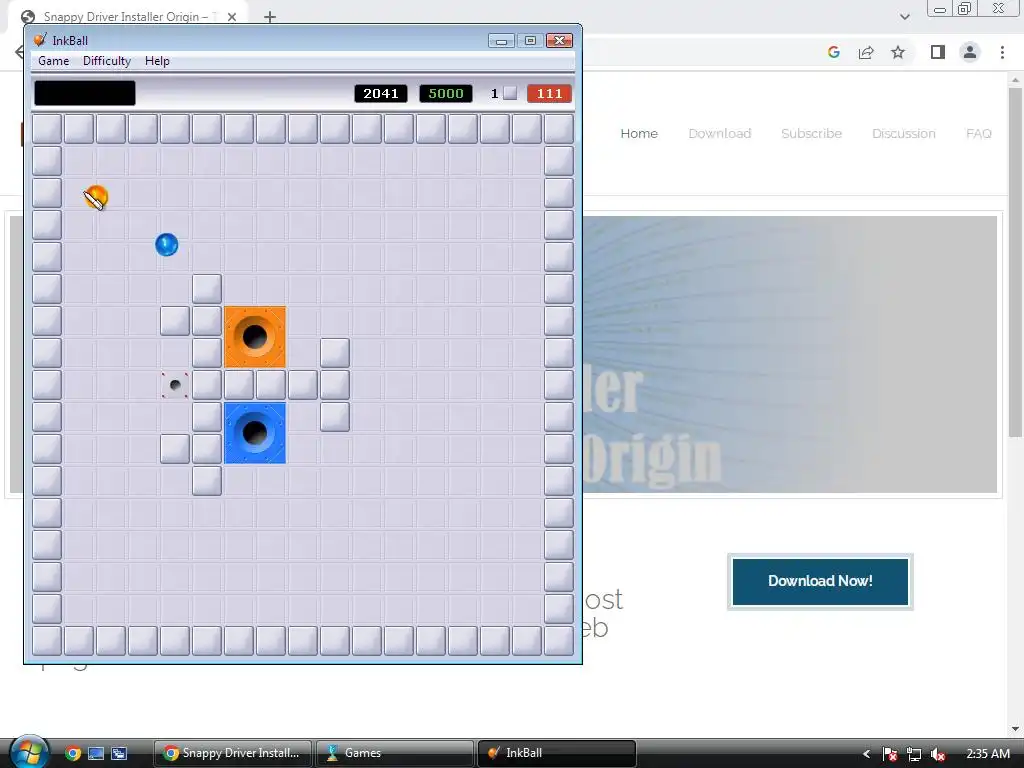Close the Snappy Driver Installer browser tab
The image size is (1024, 768).
pyautogui.click(x=232, y=17)
